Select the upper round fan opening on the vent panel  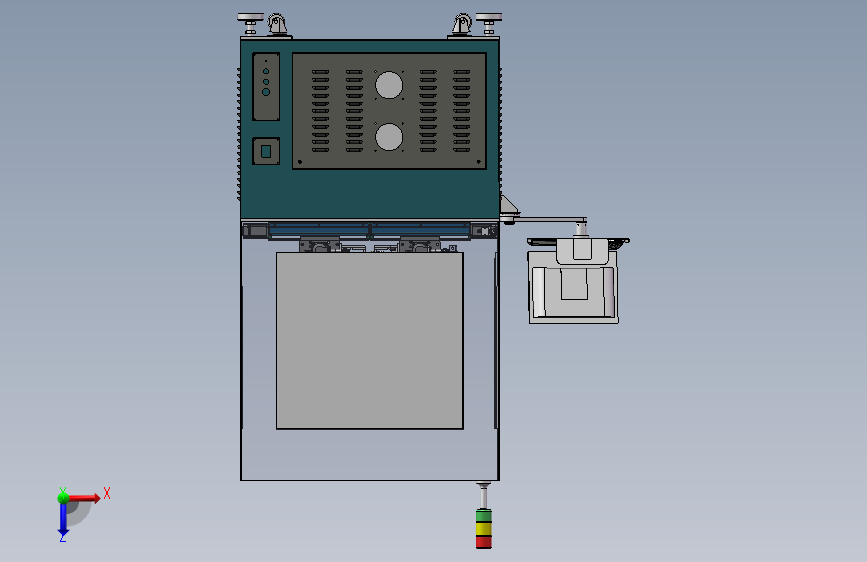pyautogui.click(x=389, y=85)
